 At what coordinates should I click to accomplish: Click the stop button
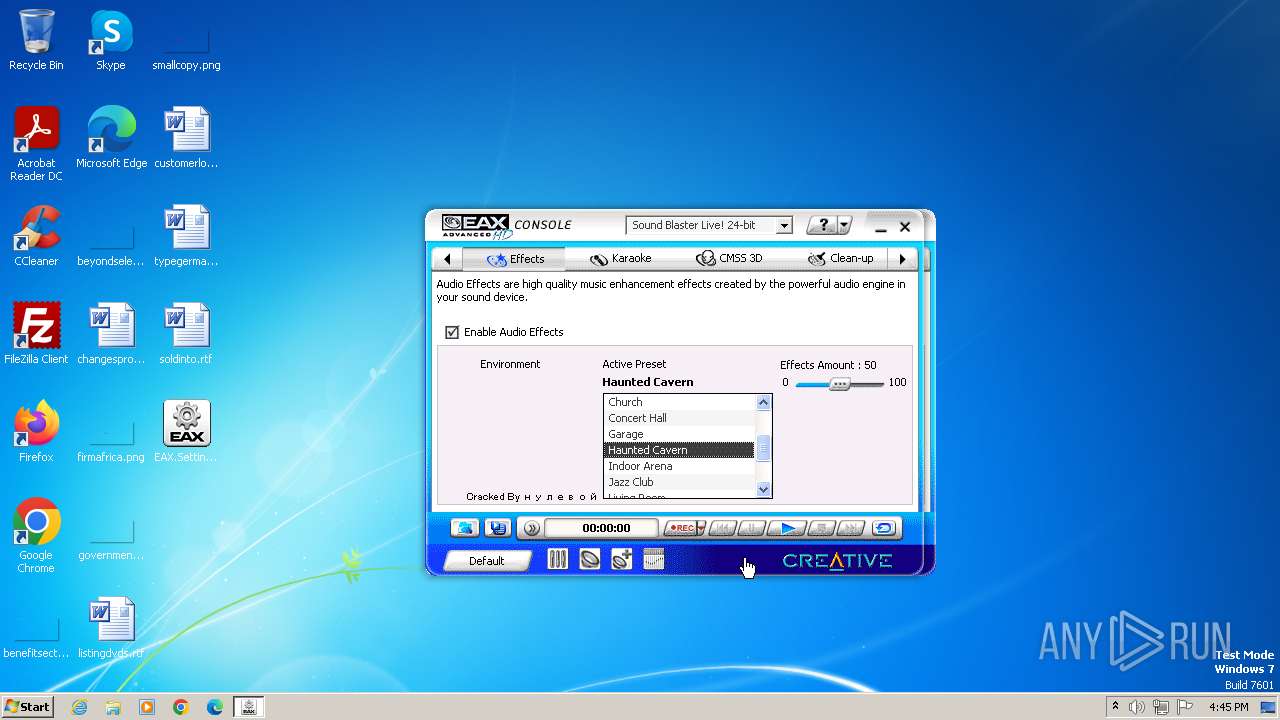(821, 528)
